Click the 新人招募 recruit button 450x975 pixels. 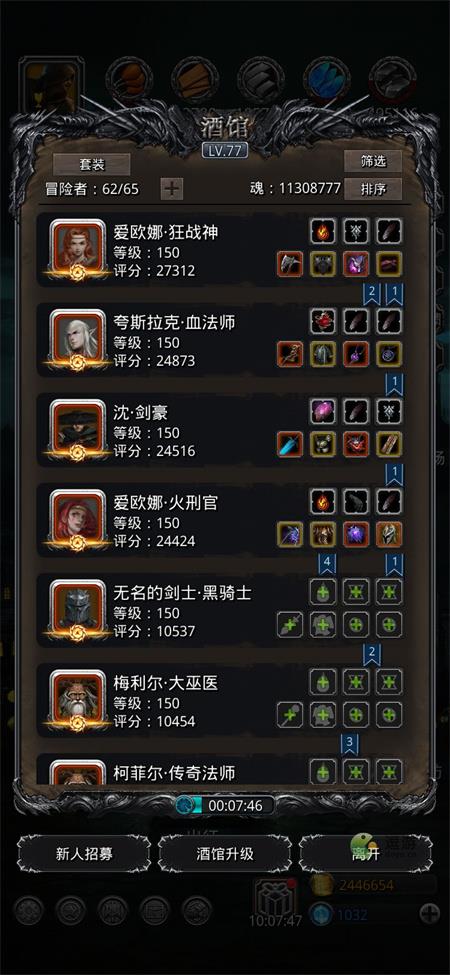[83, 854]
